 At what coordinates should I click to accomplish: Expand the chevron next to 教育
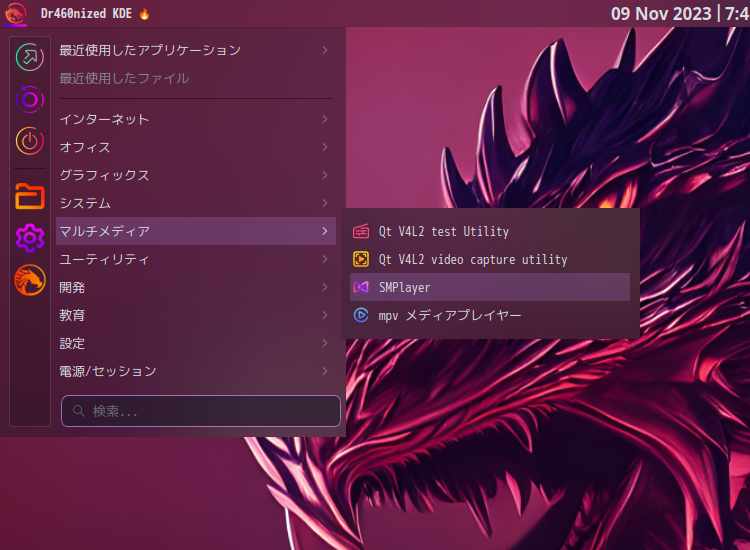coord(325,315)
